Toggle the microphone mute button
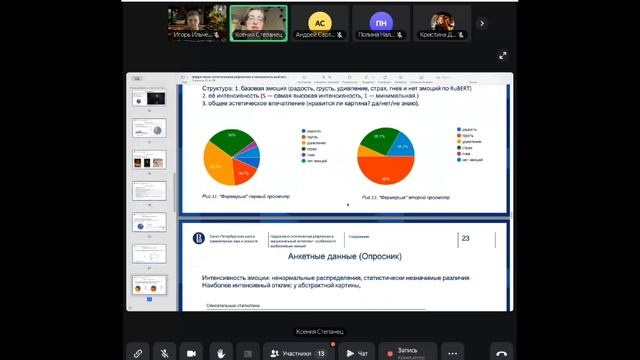Image resolution: width=640 pixels, height=360 pixels. click(x=164, y=353)
